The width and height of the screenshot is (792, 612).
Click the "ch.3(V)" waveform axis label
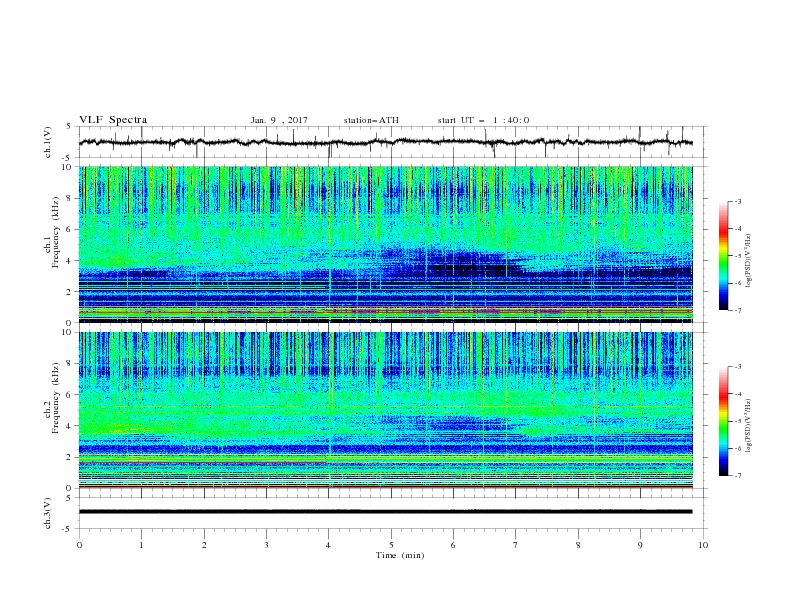pos(48,513)
